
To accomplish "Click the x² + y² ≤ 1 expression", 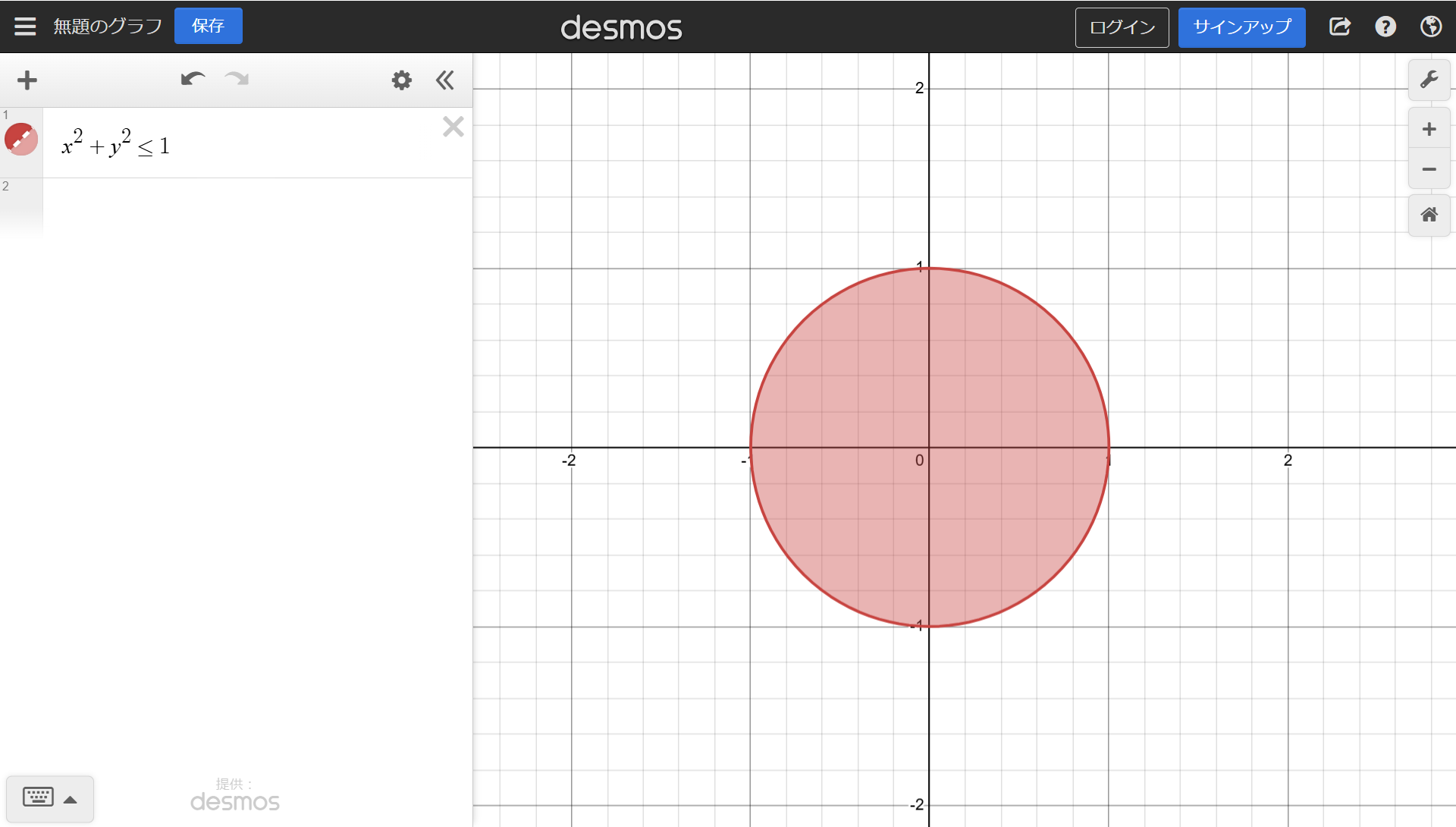I will coord(116,143).
